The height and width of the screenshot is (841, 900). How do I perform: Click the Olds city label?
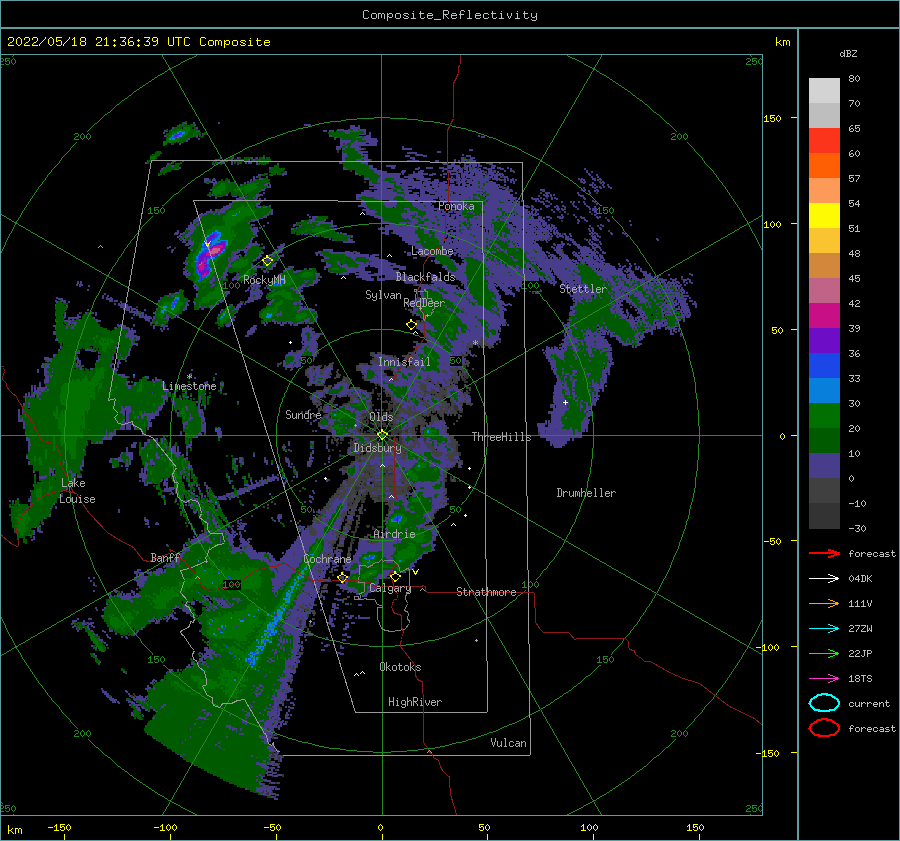point(381,417)
